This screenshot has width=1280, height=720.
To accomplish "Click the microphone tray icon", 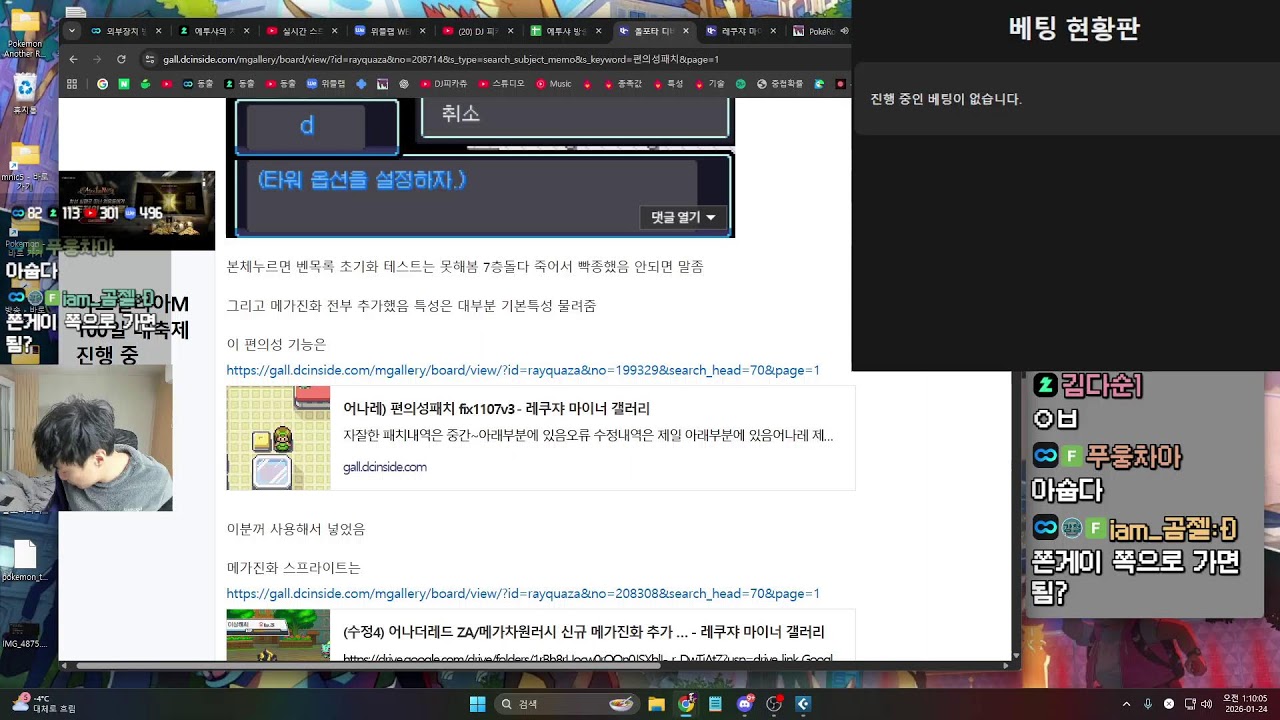I will (x=1148, y=704).
